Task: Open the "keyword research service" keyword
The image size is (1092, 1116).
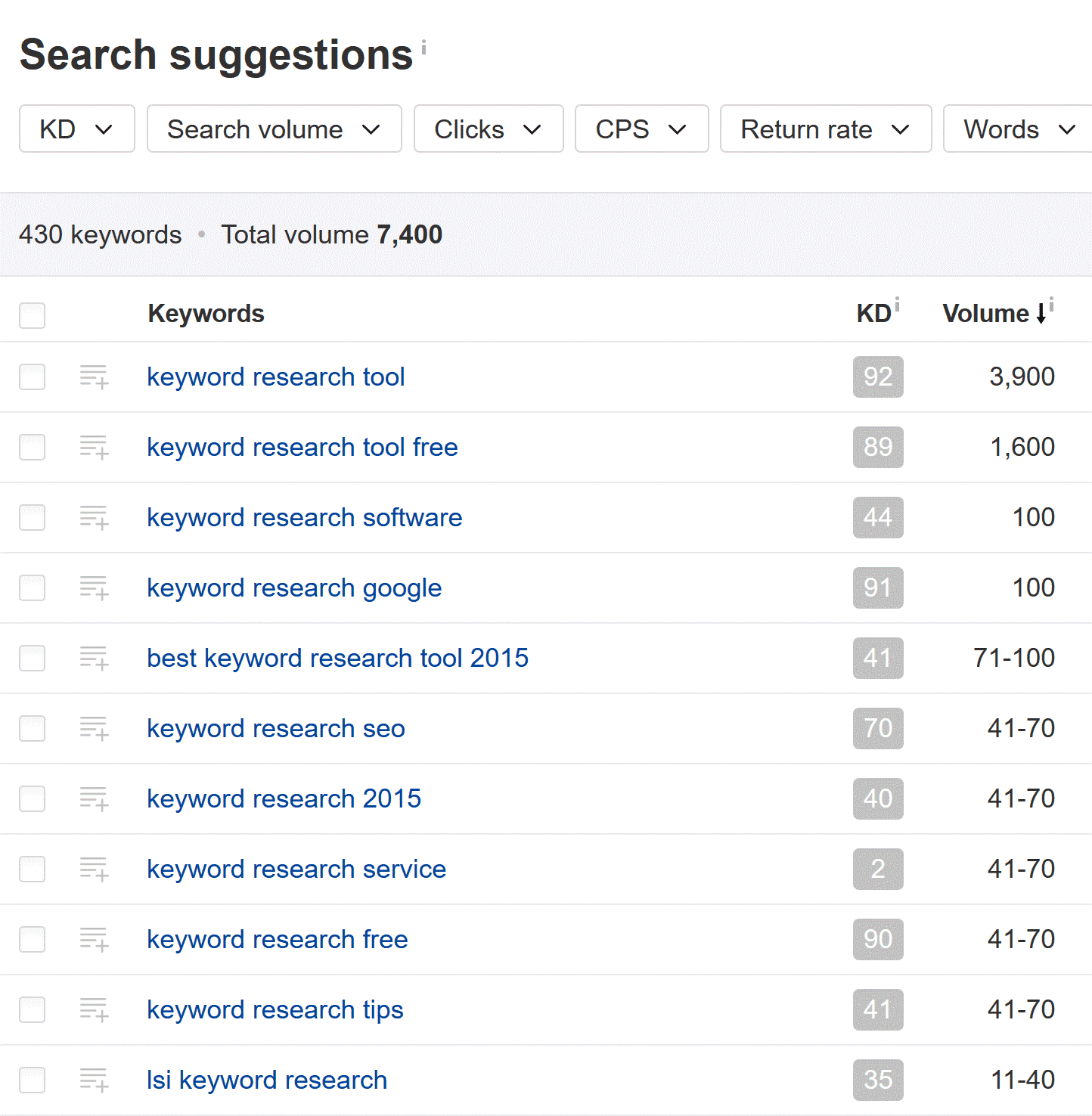Action: pos(296,870)
